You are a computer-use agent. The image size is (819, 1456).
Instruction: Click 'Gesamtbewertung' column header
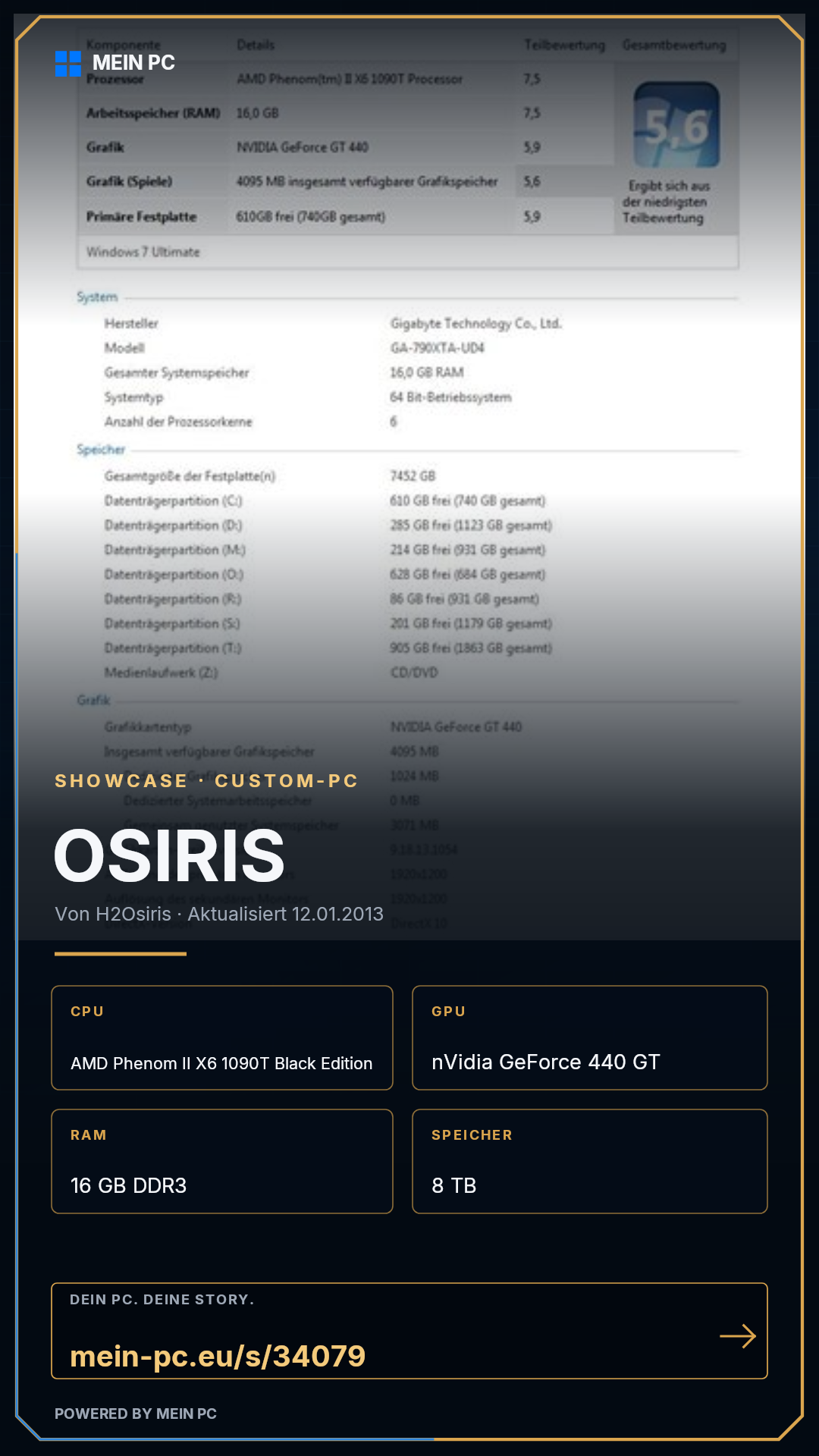point(674,45)
